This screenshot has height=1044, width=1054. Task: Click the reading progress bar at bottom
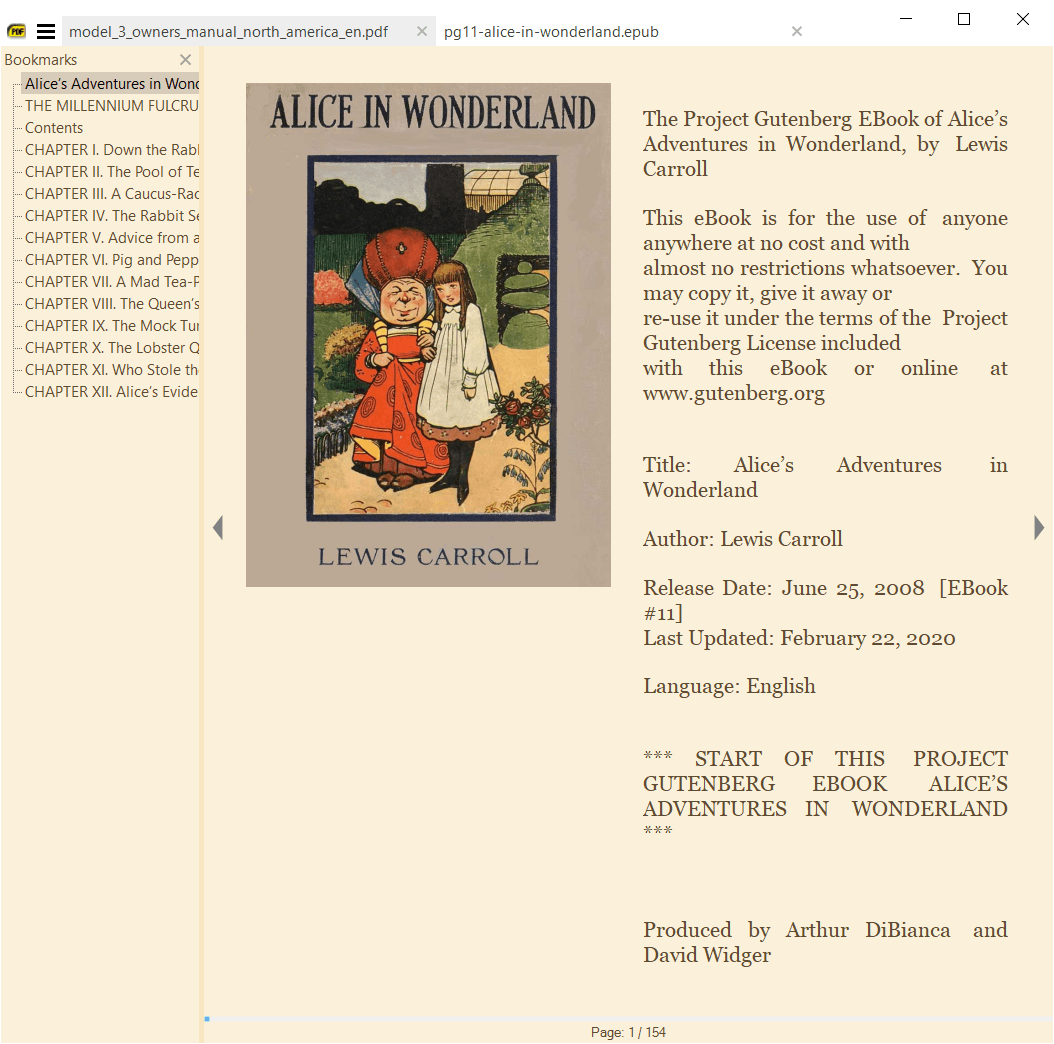628,1019
